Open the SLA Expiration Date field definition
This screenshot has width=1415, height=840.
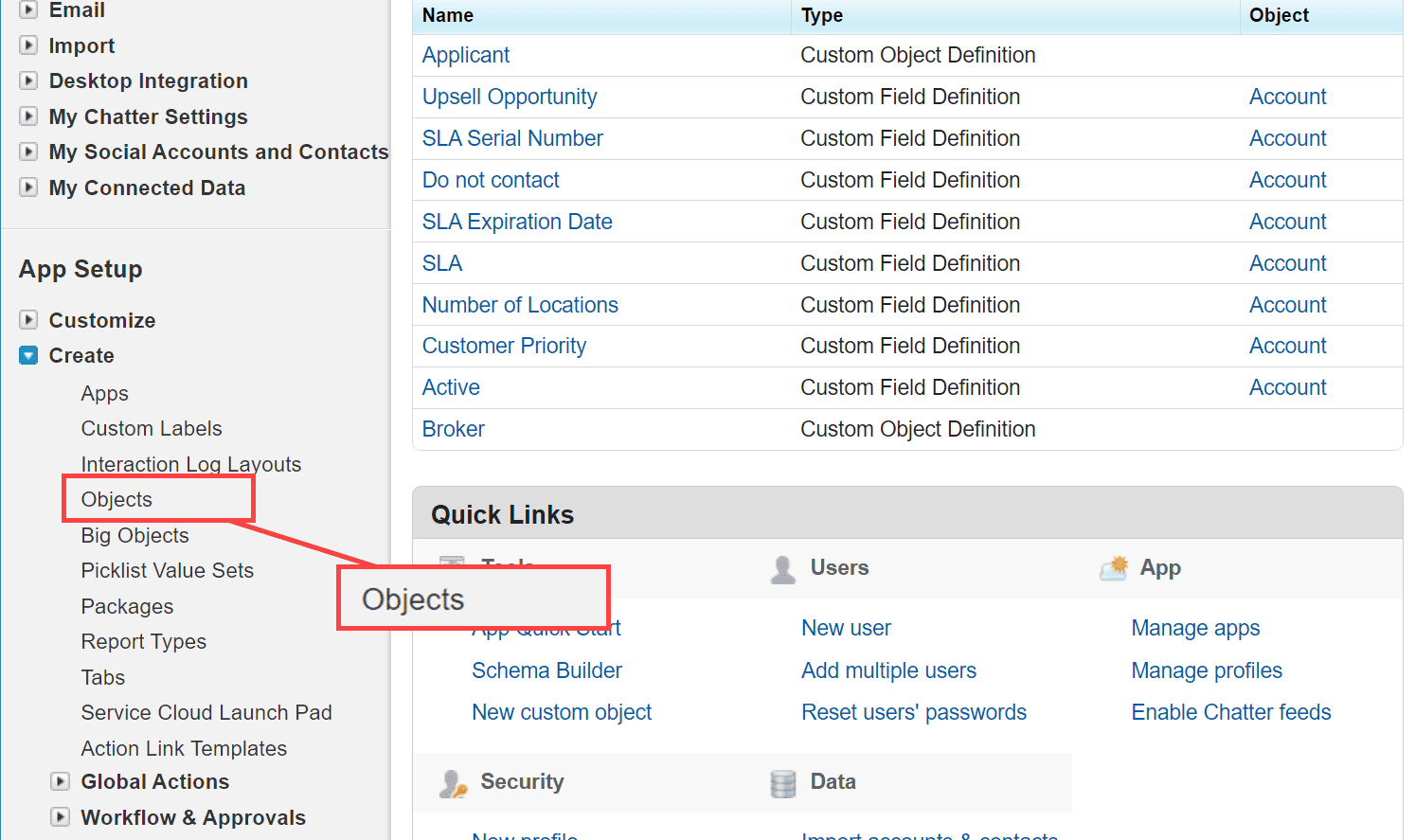pyautogui.click(x=517, y=221)
